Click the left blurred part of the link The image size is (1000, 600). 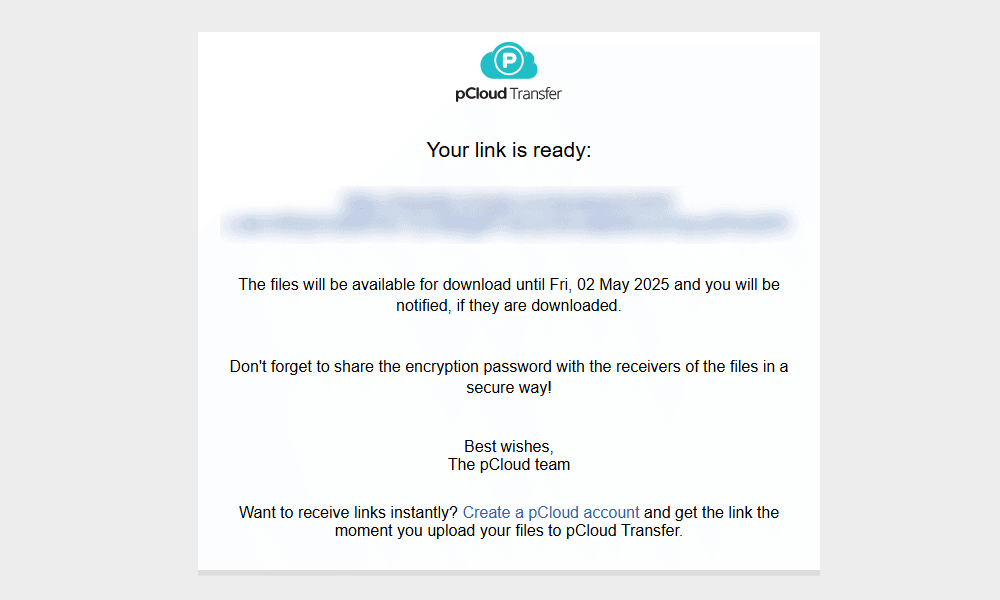(281, 223)
